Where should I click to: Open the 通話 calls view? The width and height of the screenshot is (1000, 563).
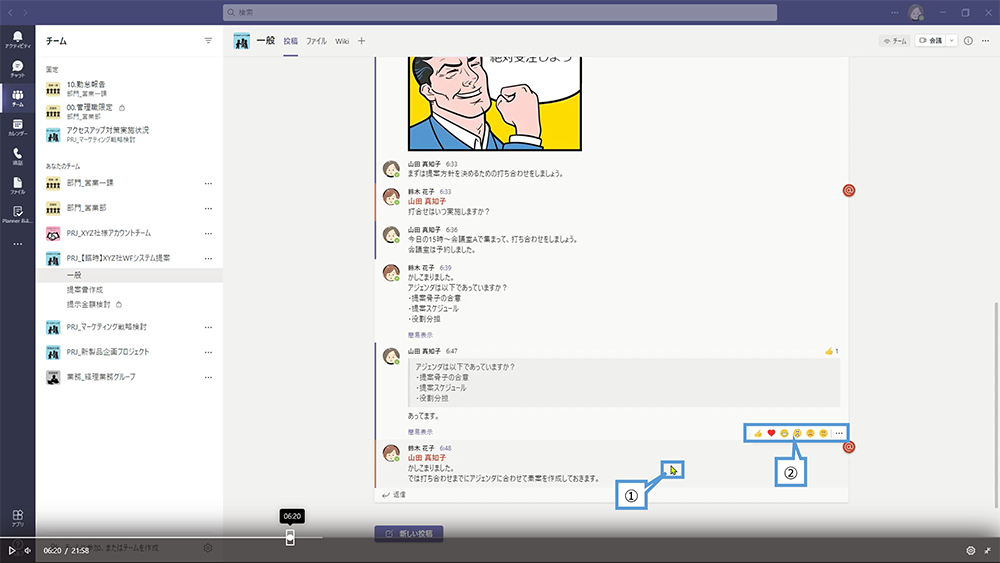click(17, 156)
